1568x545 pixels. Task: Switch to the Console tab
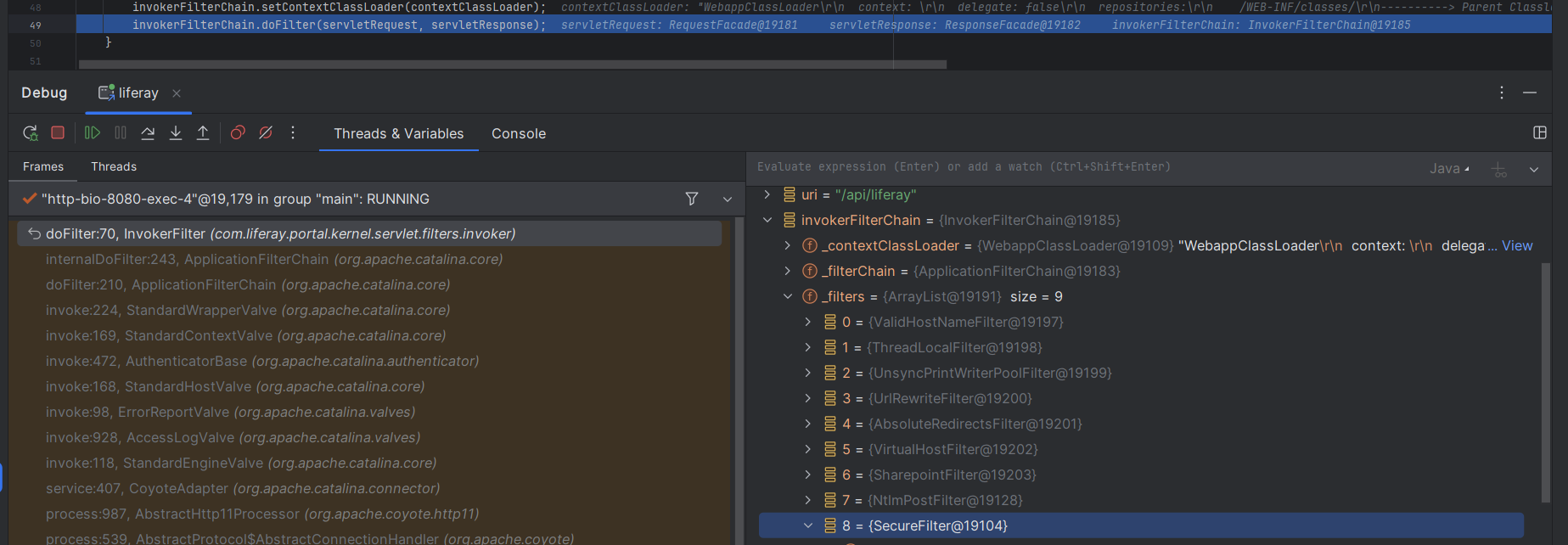[x=519, y=134]
